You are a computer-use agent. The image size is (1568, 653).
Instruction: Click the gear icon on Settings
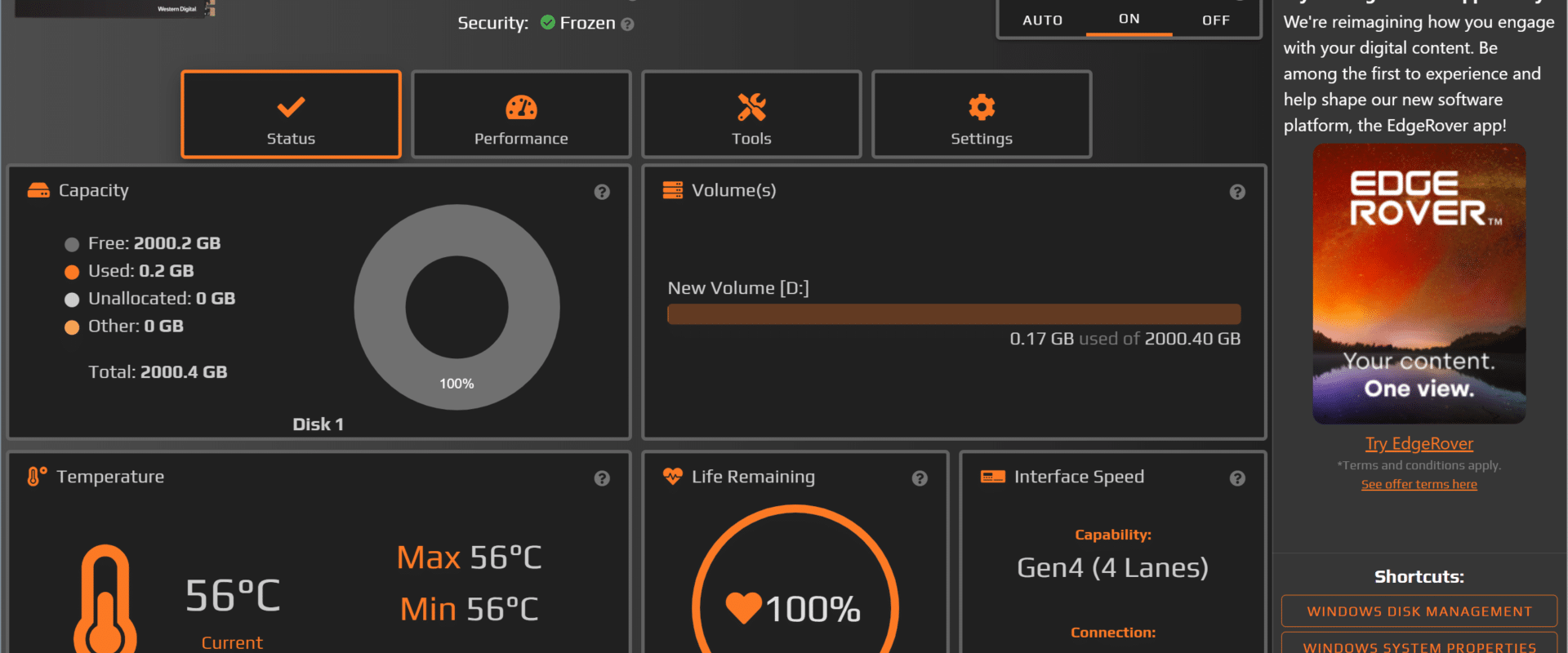pyautogui.click(x=982, y=107)
